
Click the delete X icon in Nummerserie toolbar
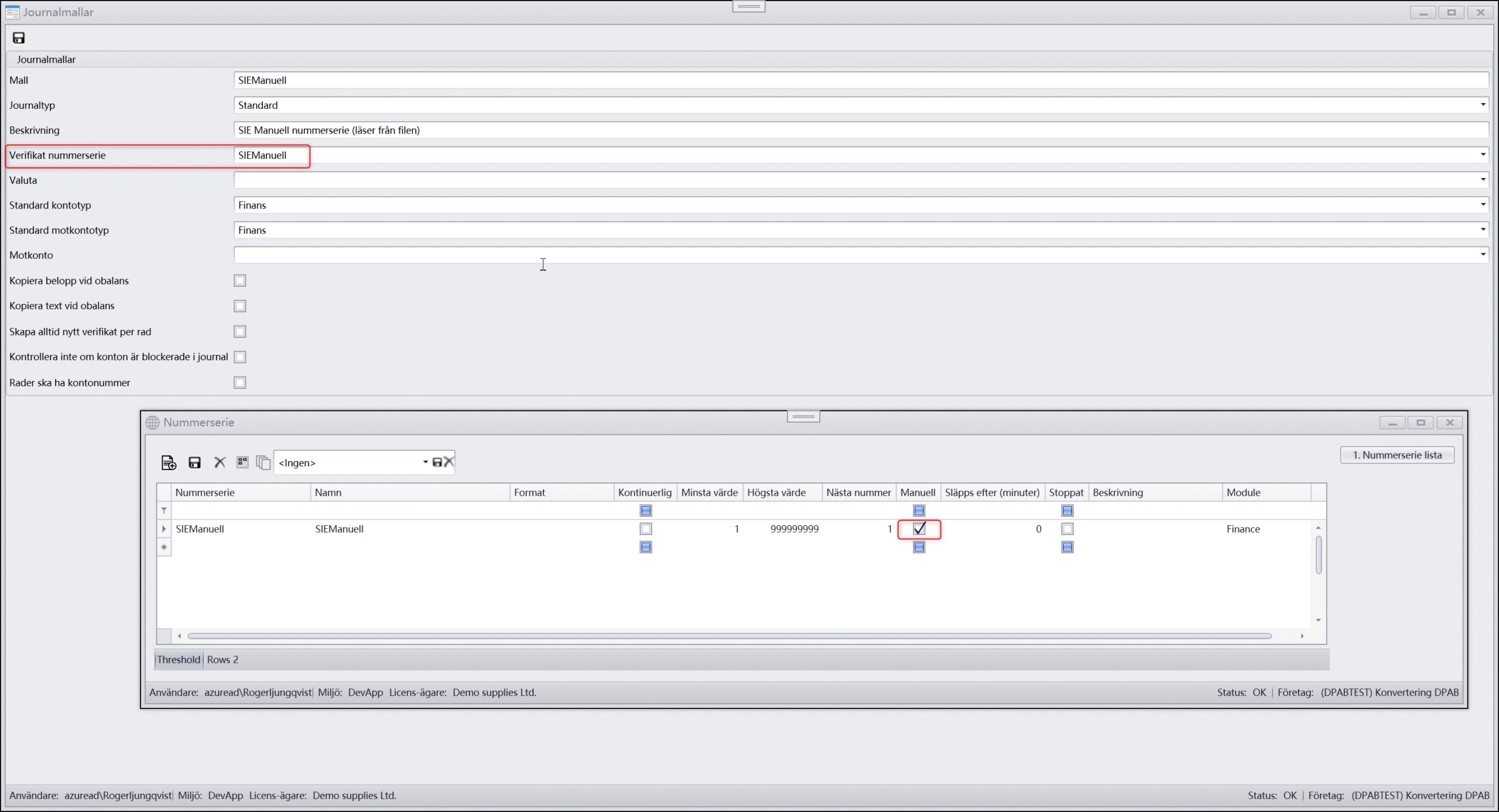(220, 462)
